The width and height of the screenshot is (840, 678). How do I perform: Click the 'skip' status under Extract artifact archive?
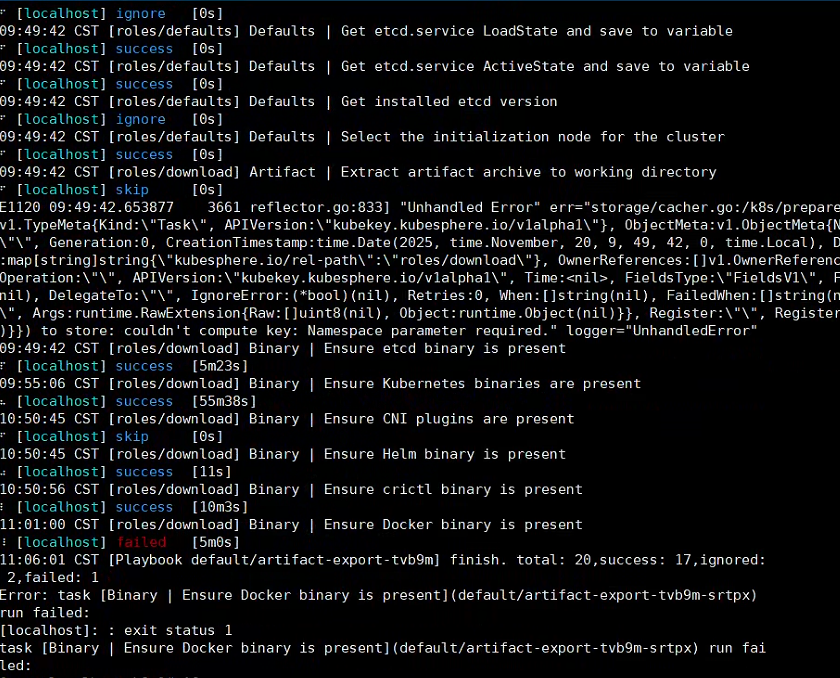132,190
